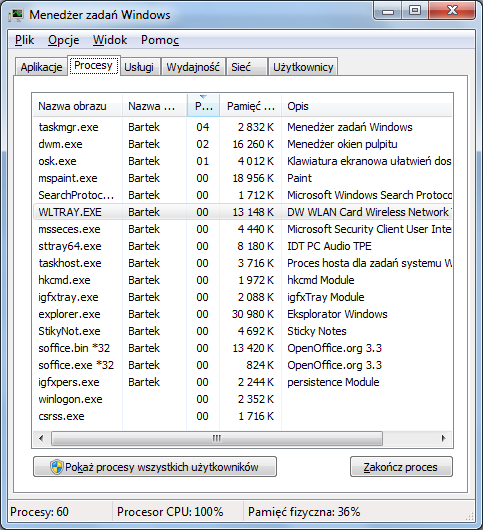This screenshot has height=530, width=483.
Task: Select the Procesy tab
Action: pos(94,65)
